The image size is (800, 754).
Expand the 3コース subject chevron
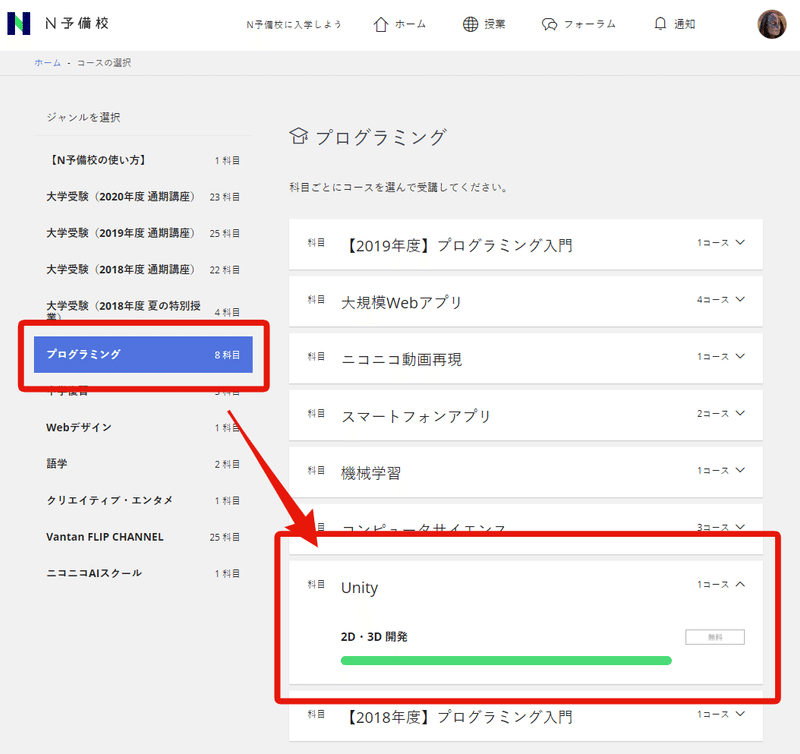tap(740, 527)
